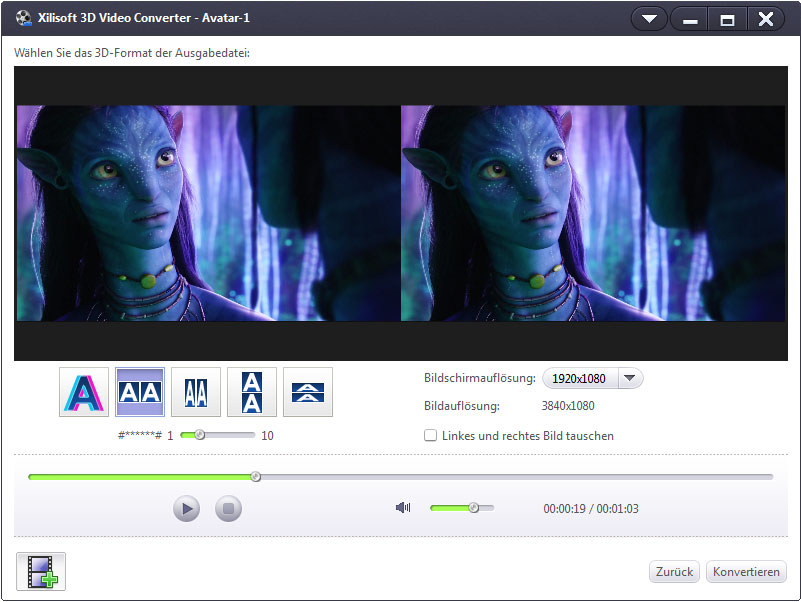Click the right preview video image
801x602 pixels.
pyautogui.click(x=593, y=213)
